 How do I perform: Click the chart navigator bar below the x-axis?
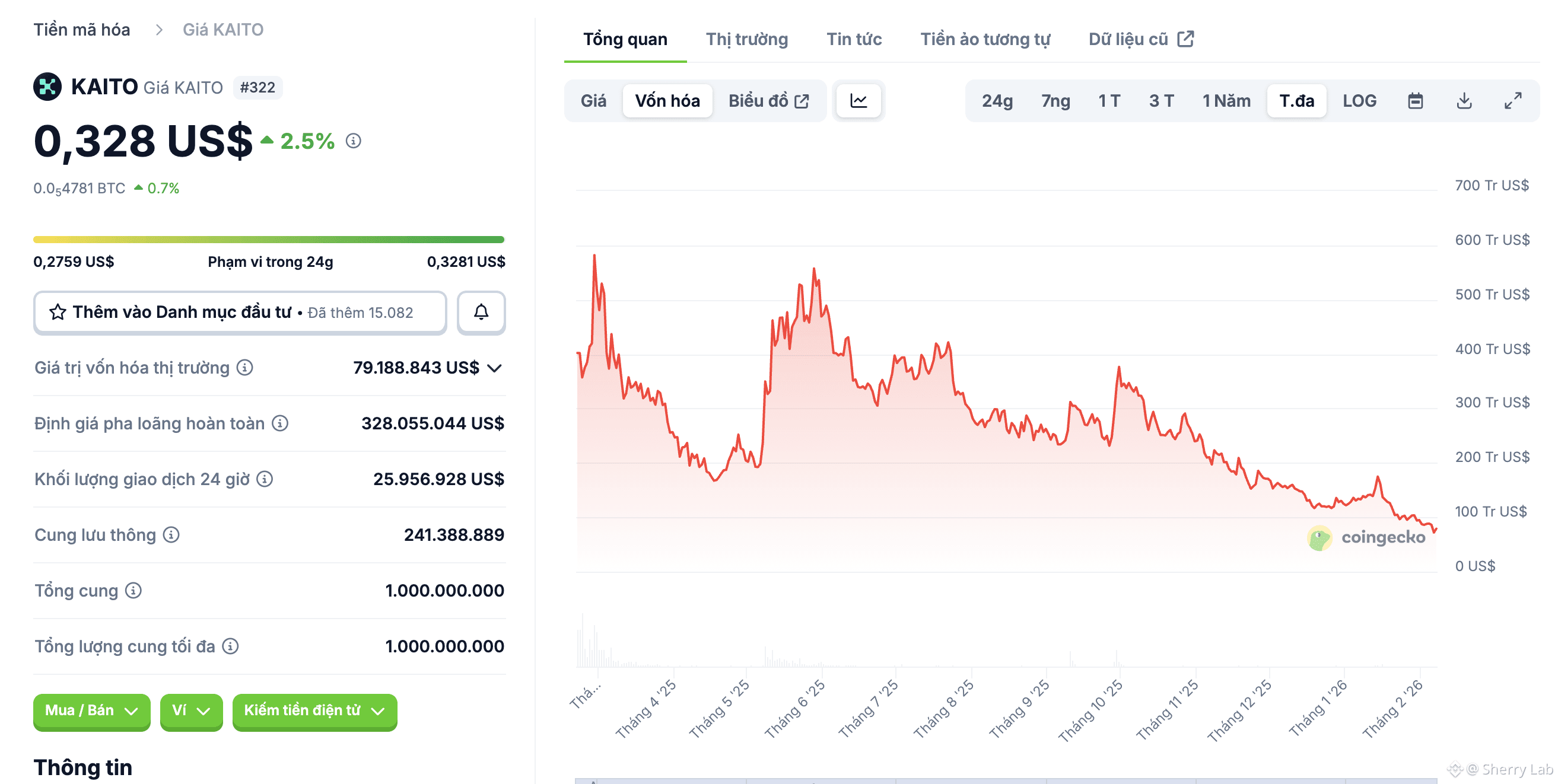pos(1006,780)
